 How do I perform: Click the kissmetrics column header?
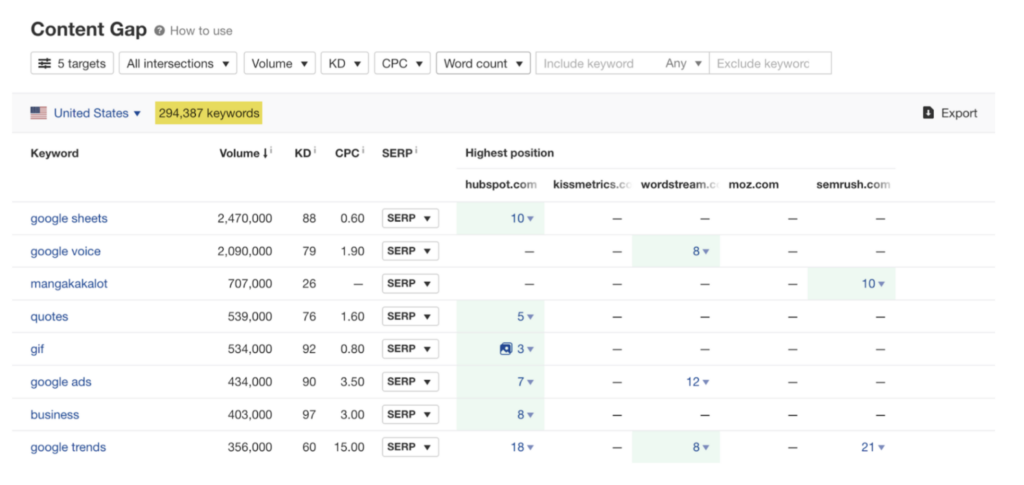[x=593, y=185]
